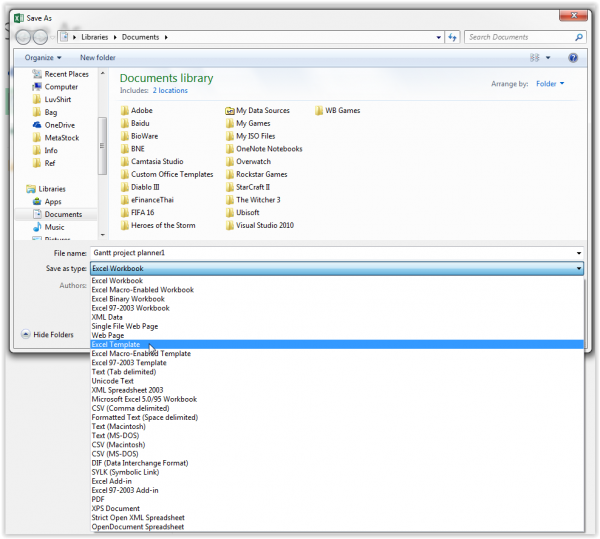The image size is (600, 539).
Task: Collapse the Save as type dropdown arrow
Action: [x=579, y=269]
